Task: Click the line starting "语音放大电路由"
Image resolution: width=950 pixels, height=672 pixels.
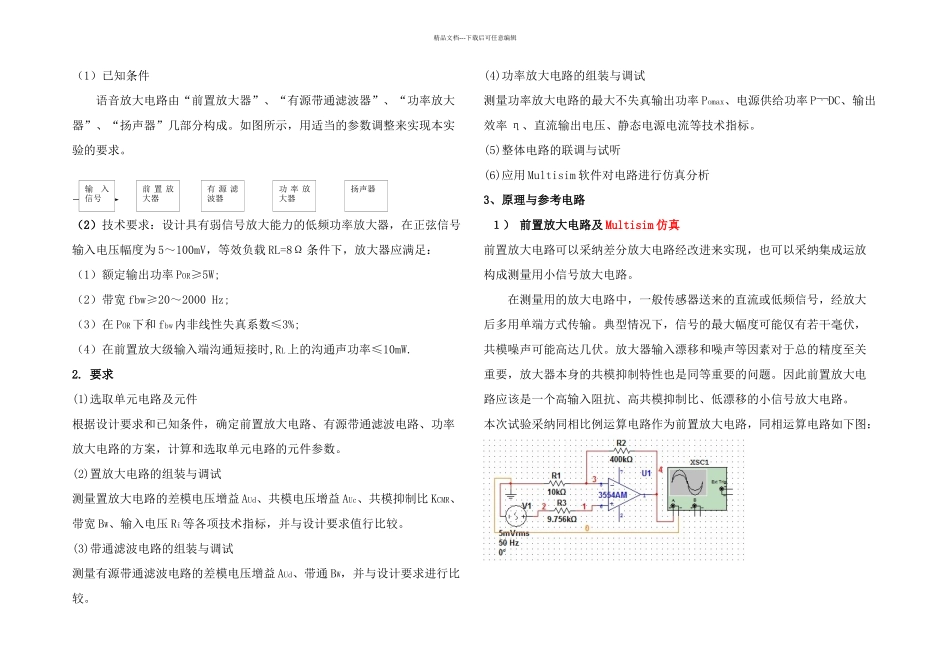Action: [276, 101]
